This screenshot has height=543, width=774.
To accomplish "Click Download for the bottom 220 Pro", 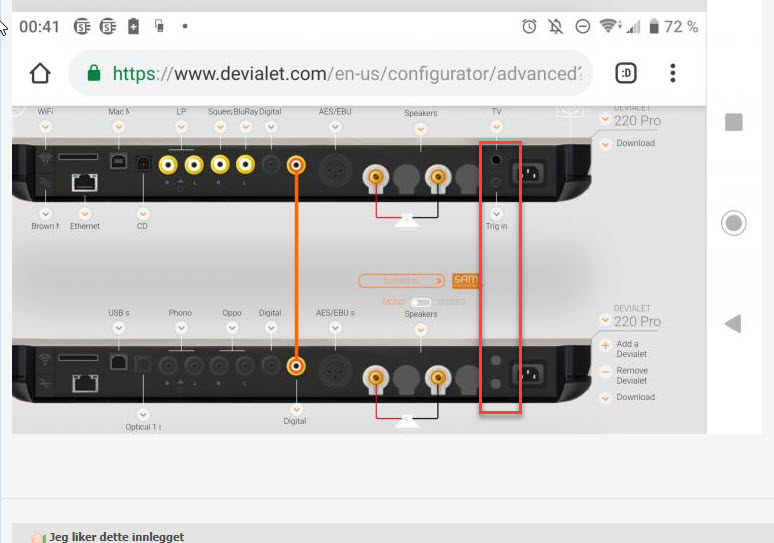I will tap(635, 397).
